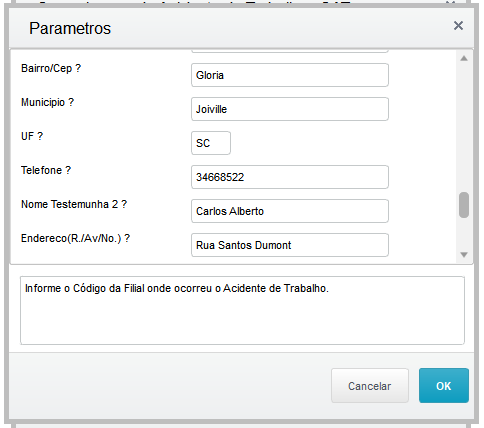This screenshot has height=428, width=484.
Task: Click the Parametros dialog title
Action: point(70,28)
